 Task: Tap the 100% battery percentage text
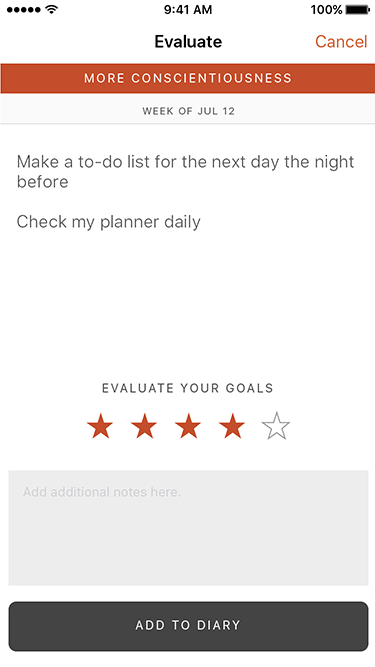[x=327, y=10]
